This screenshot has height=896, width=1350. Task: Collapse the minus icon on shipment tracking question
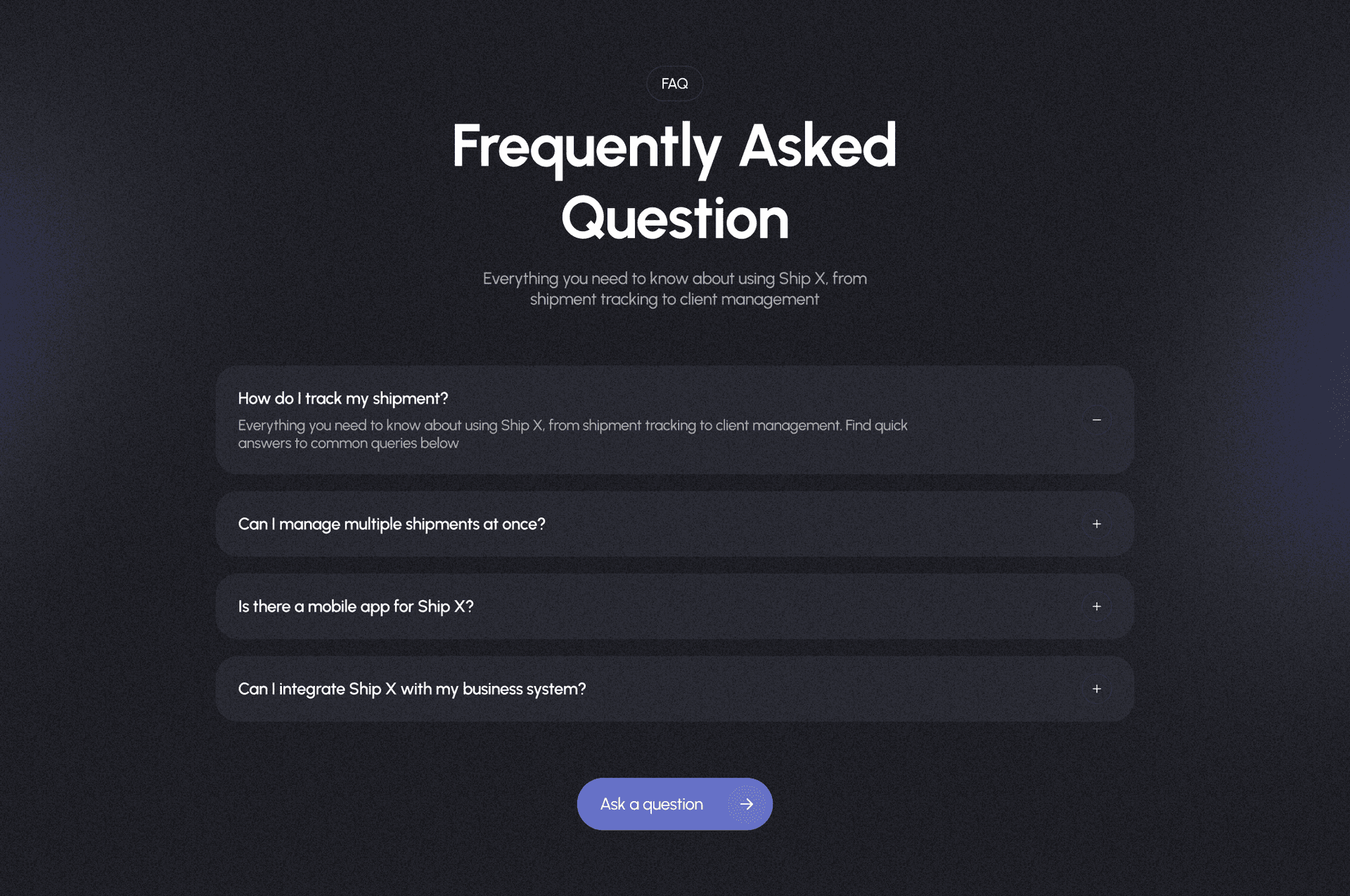point(1096,420)
